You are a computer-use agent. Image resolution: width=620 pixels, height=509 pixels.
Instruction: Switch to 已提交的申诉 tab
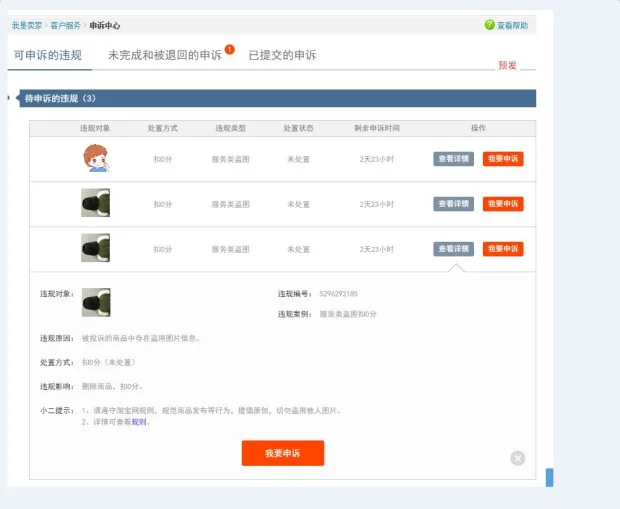click(x=282, y=55)
